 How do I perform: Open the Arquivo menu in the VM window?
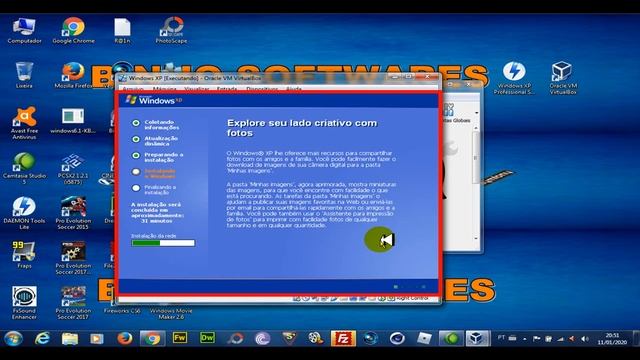tap(133, 89)
